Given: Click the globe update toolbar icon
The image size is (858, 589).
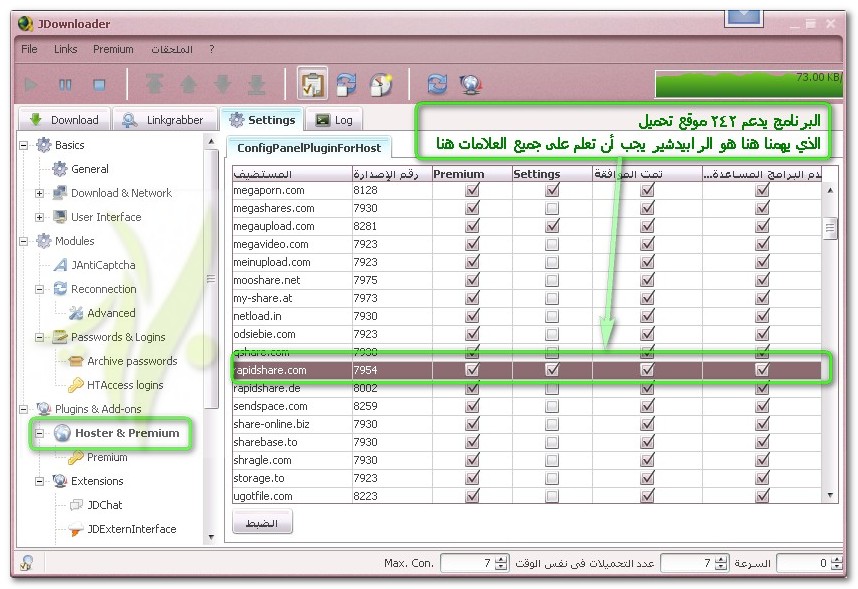Looking at the screenshot, I should click(471, 84).
